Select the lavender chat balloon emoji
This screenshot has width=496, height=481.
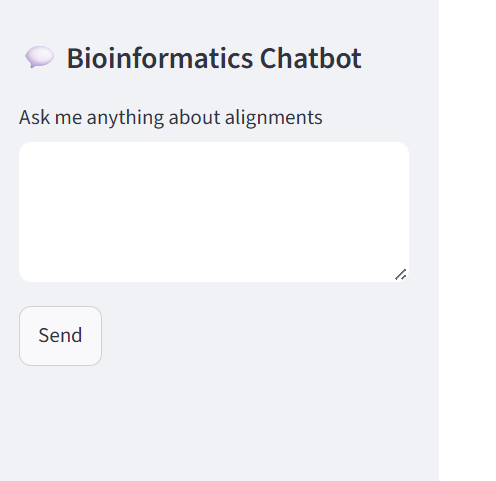point(40,57)
